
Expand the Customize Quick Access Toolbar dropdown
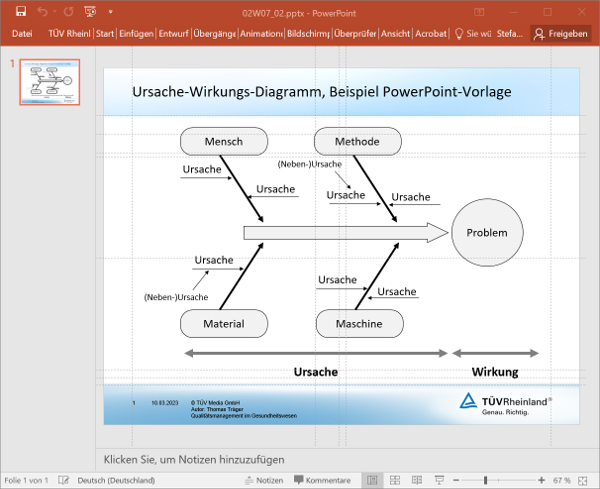coord(108,11)
